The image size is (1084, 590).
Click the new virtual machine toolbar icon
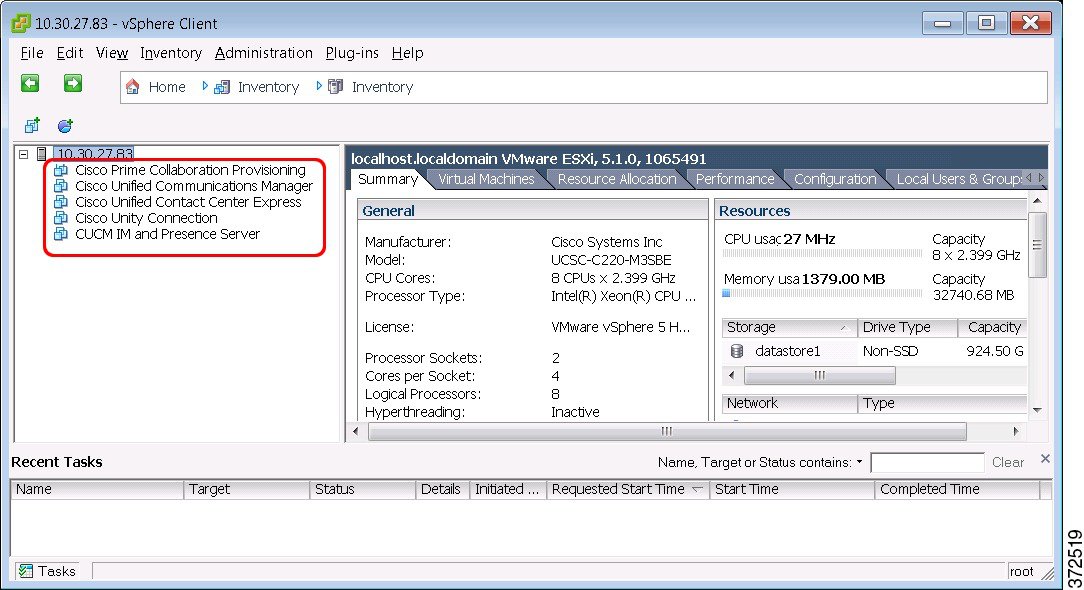click(x=32, y=125)
